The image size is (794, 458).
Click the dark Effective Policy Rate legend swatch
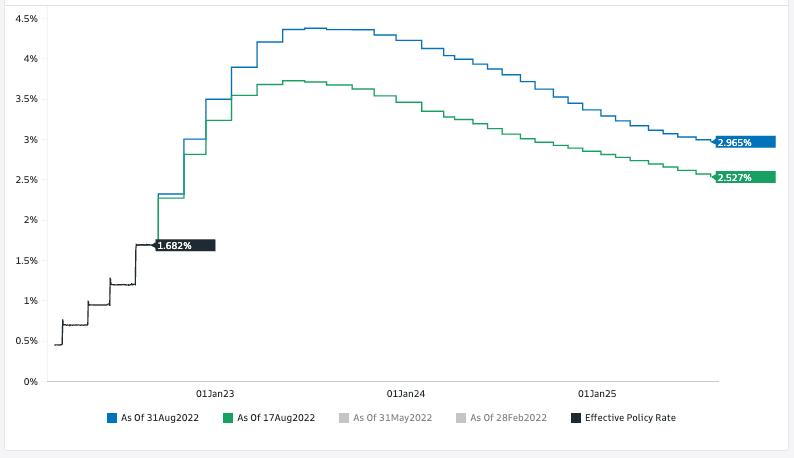(575, 417)
